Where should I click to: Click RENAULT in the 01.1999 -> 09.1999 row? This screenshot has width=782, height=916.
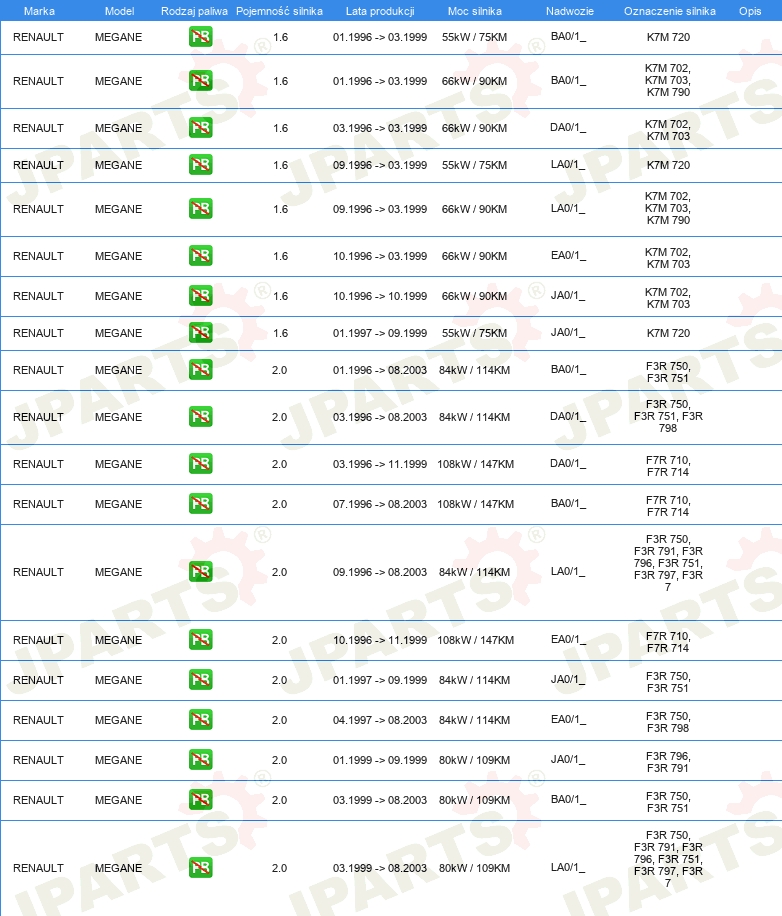point(39,760)
